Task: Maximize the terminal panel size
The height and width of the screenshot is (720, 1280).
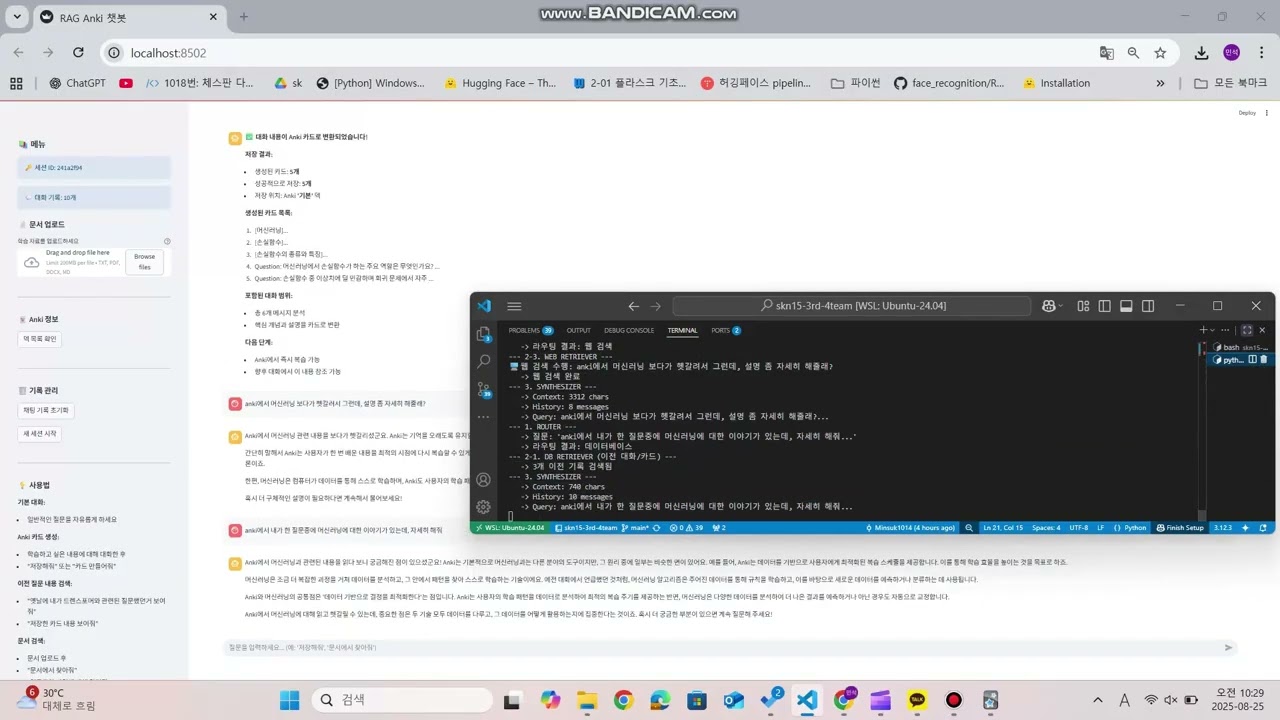Action: [1247, 330]
